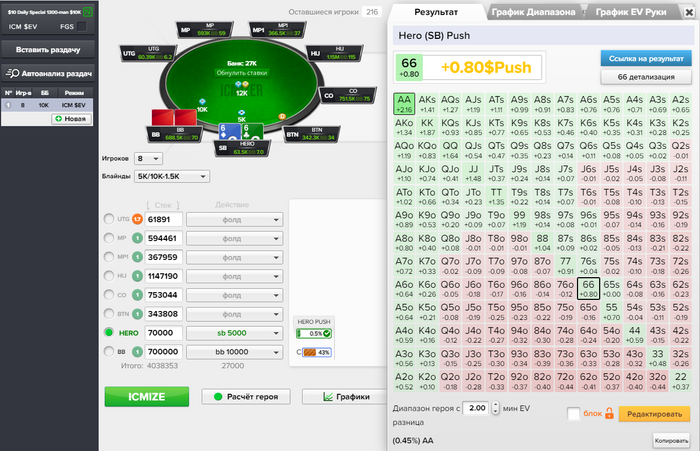Close the results panel with X

(689, 12)
